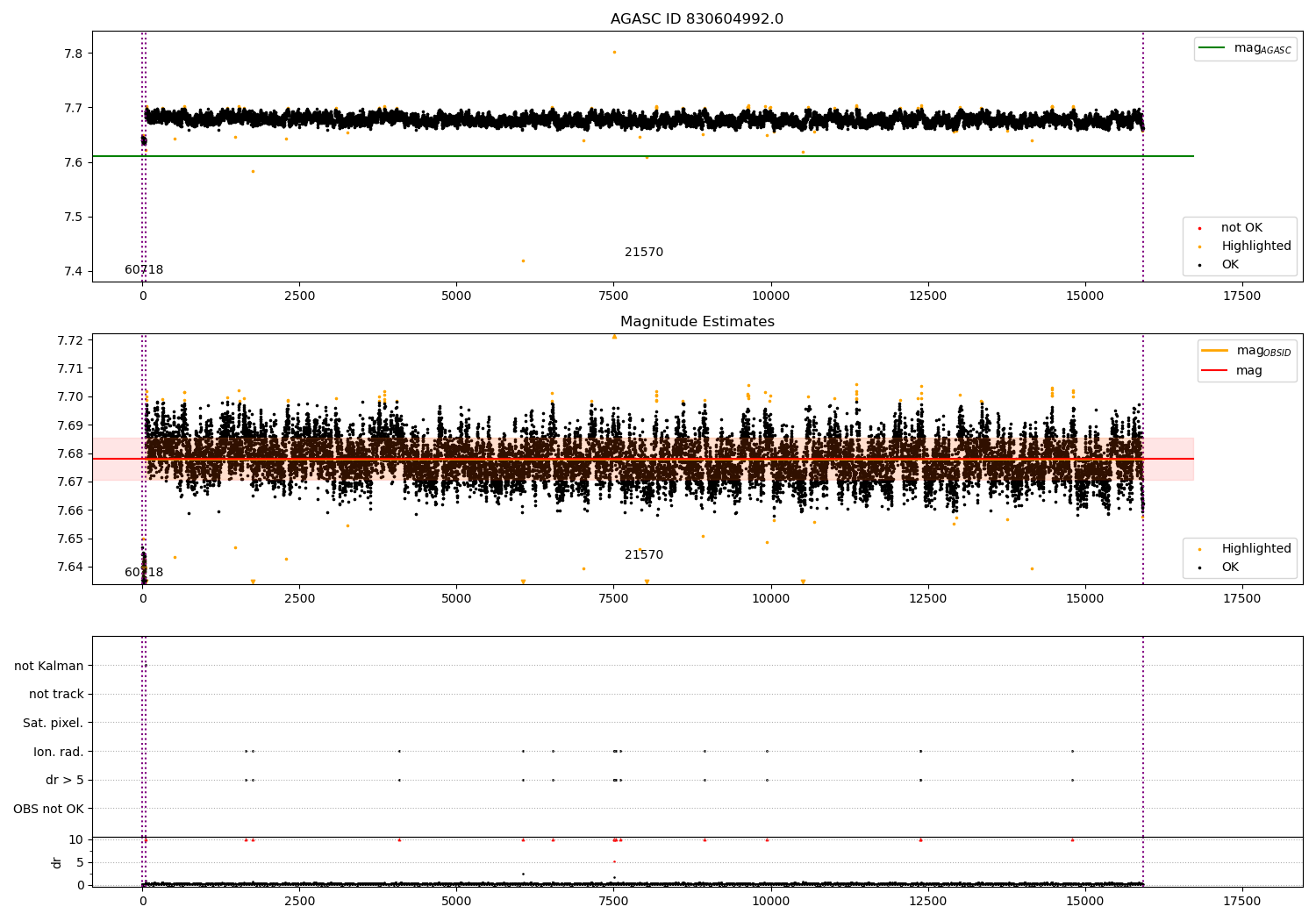The height and width of the screenshot is (921, 1316).
Task: Click x-axis tick 2500 under Magnitude Estimates plot
Action: pyautogui.click(x=299, y=599)
